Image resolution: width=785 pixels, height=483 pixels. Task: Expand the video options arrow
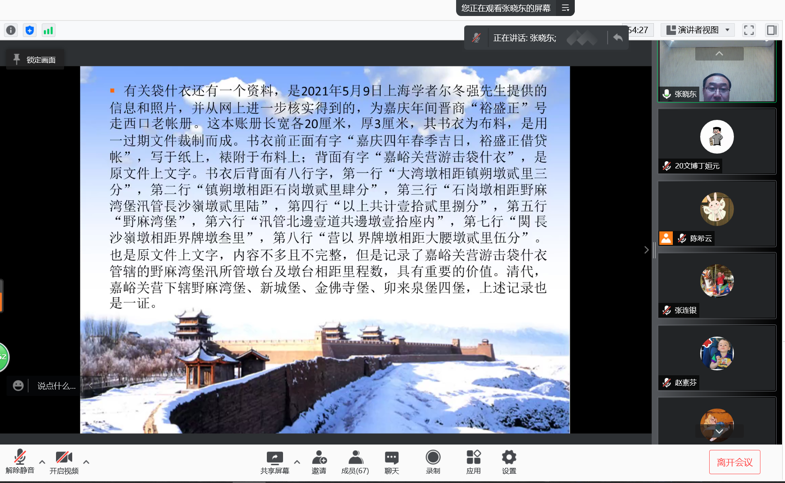point(86,462)
